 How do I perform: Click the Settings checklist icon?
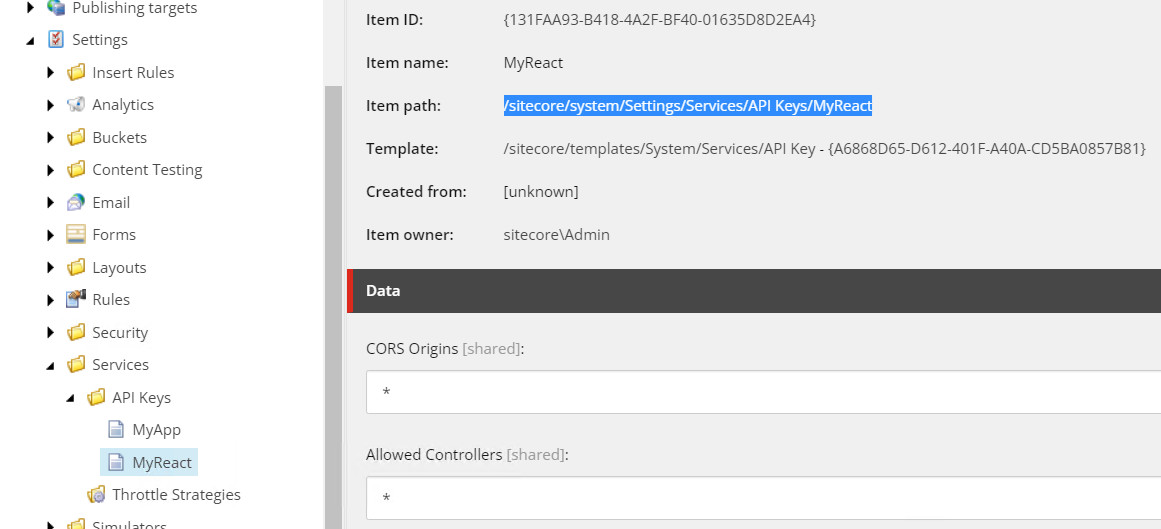56,39
